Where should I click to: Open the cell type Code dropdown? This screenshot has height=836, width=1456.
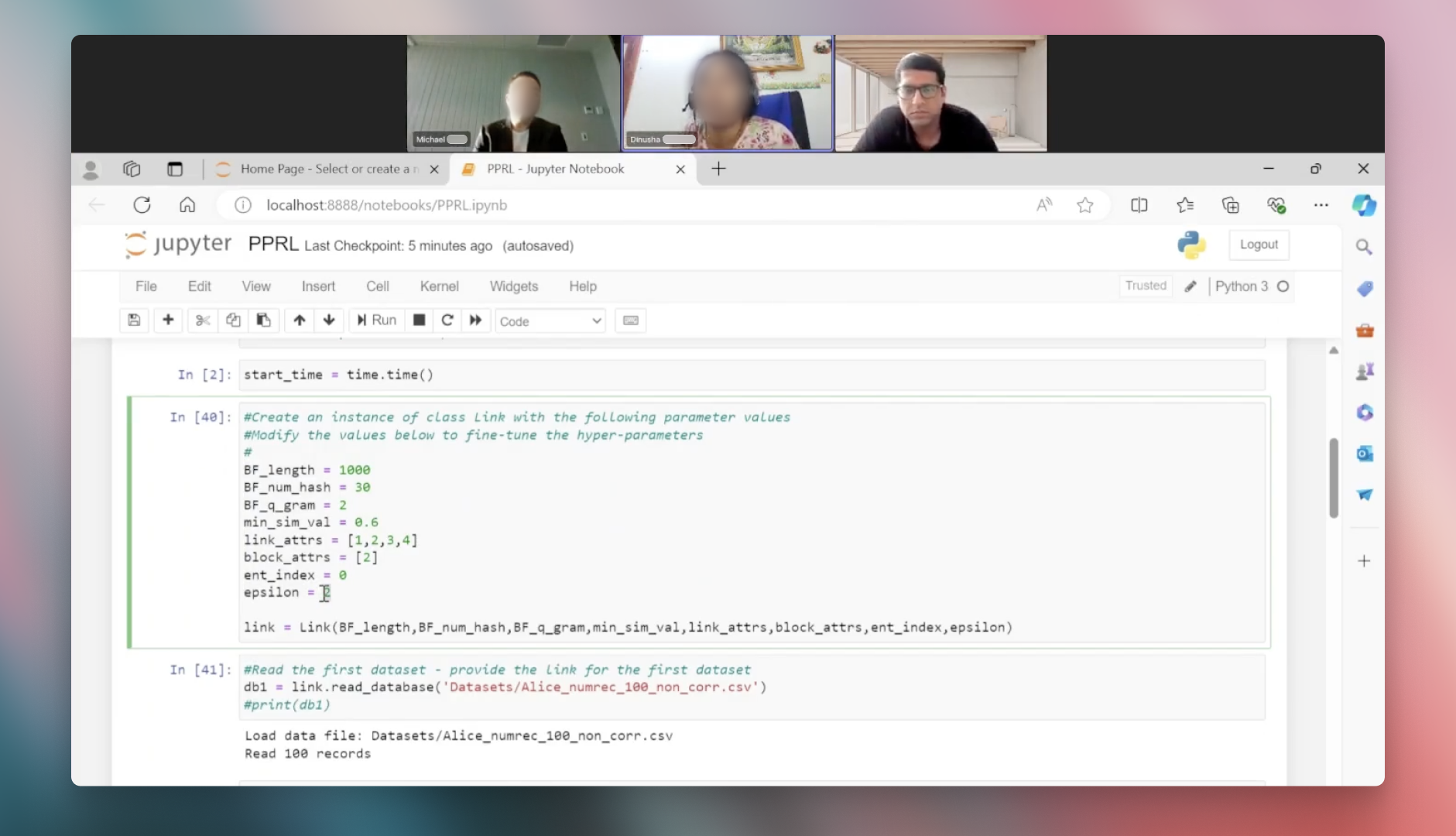pyautogui.click(x=550, y=321)
